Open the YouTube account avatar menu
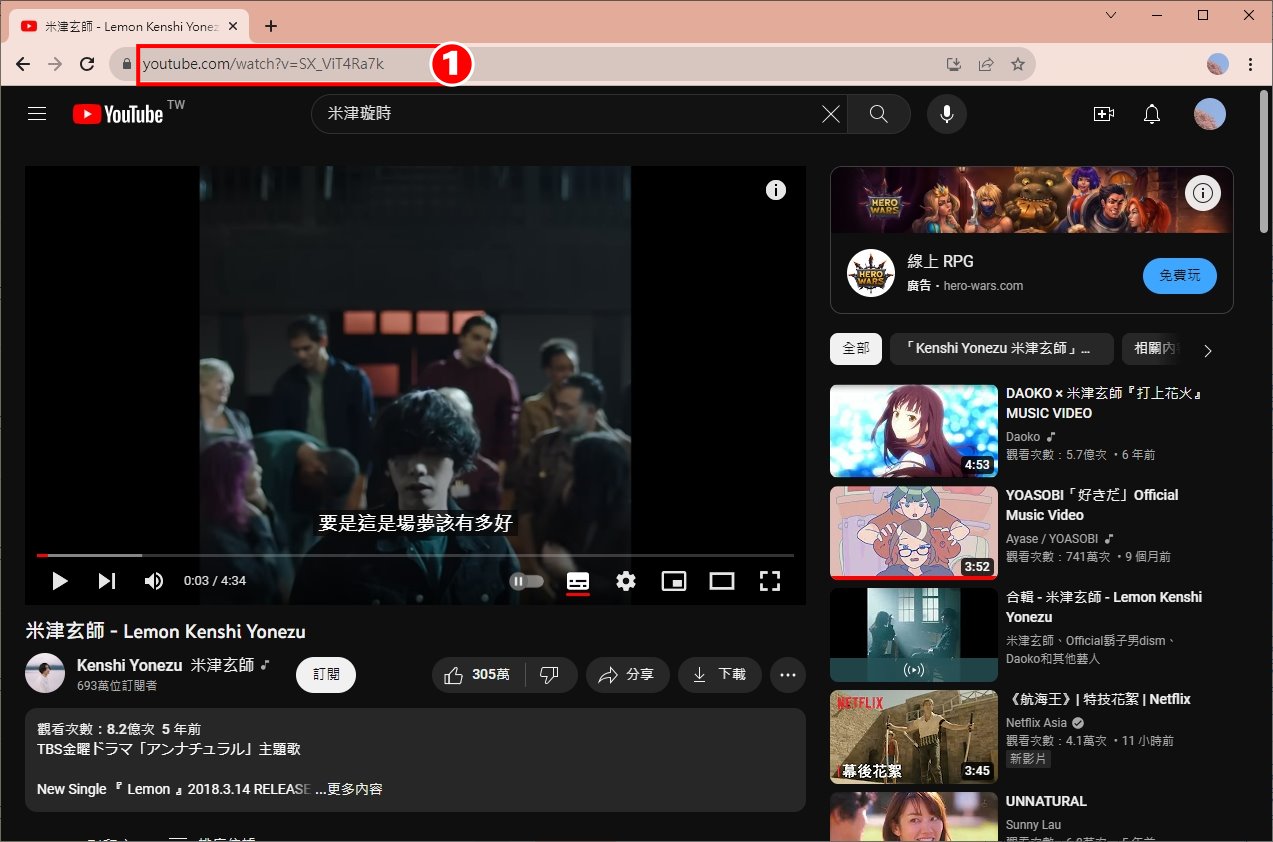 tap(1210, 114)
